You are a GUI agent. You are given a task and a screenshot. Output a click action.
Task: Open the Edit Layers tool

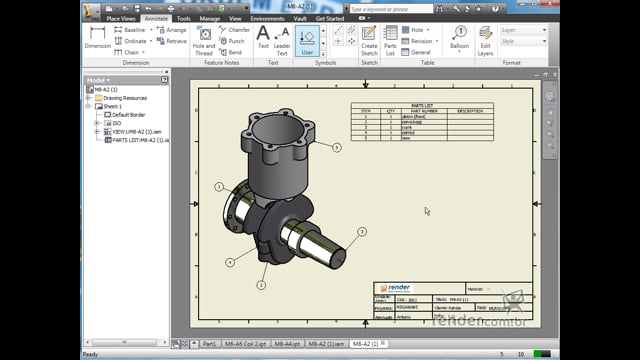pos(485,41)
